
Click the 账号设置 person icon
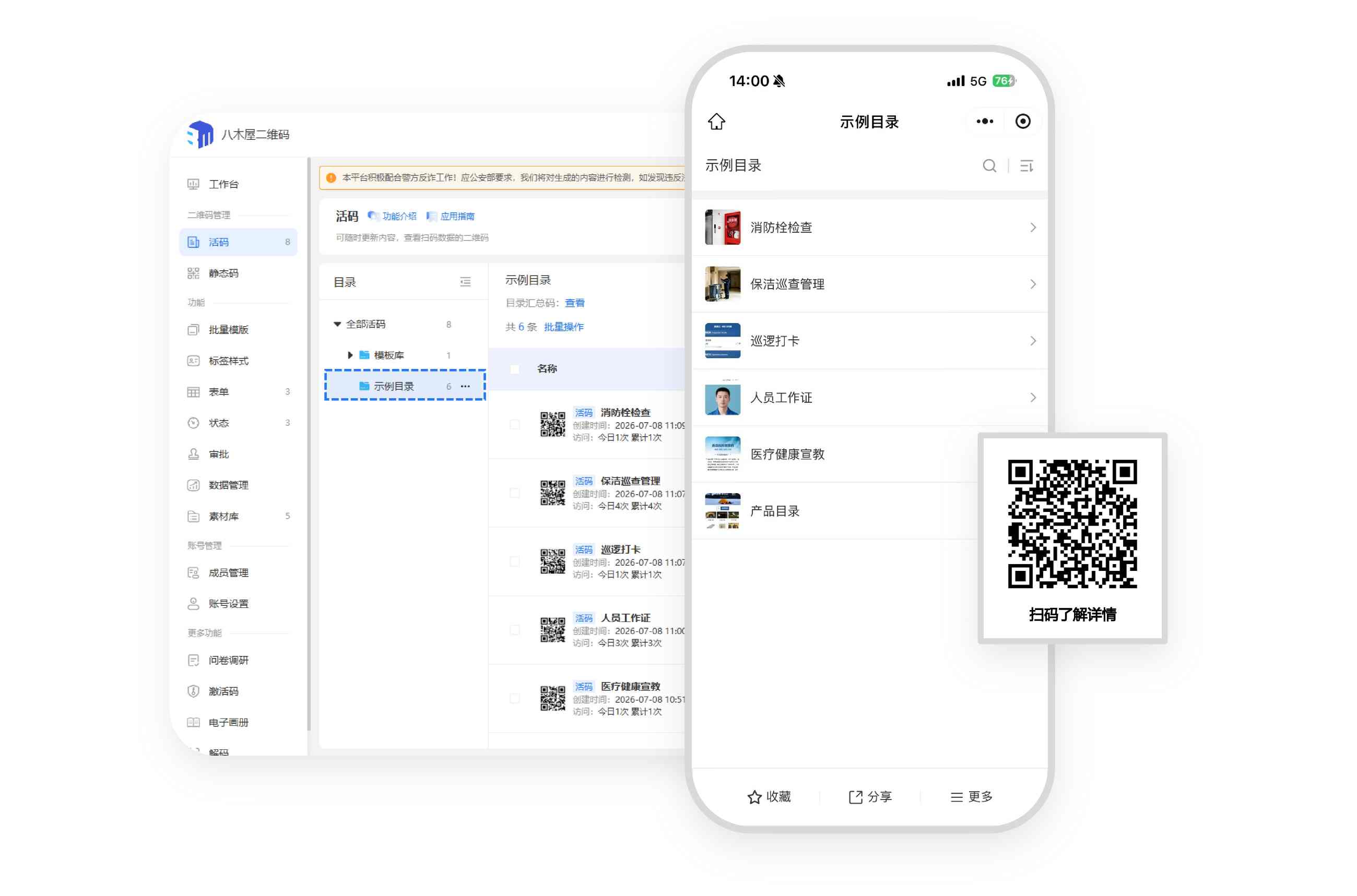tap(193, 603)
